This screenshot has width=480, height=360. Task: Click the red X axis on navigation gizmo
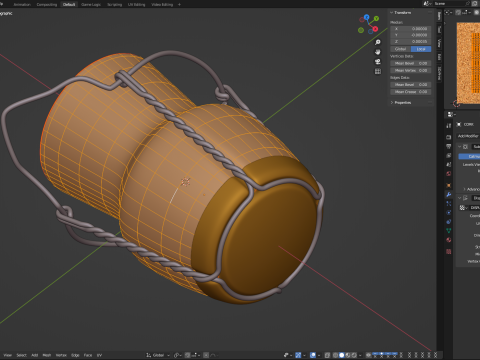coord(375,29)
